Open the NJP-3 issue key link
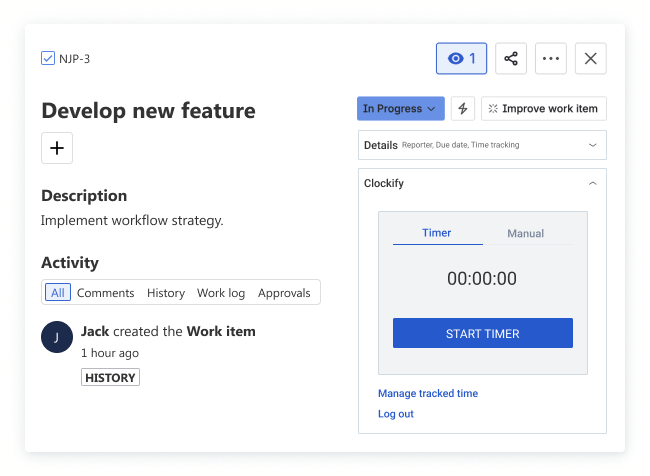650x476 pixels. [74, 59]
